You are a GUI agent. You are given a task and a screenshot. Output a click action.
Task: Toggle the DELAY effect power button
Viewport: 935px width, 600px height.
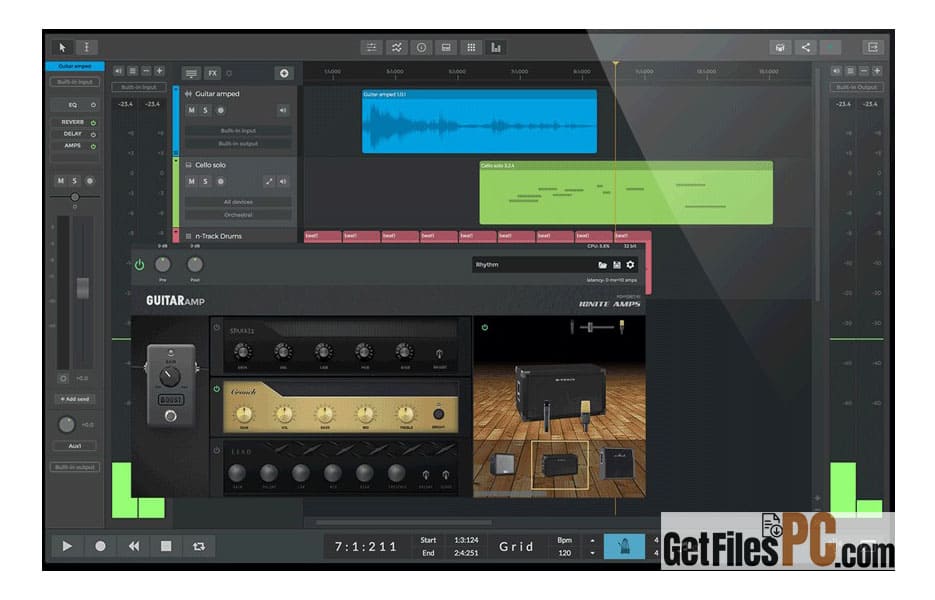(x=93, y=134)
